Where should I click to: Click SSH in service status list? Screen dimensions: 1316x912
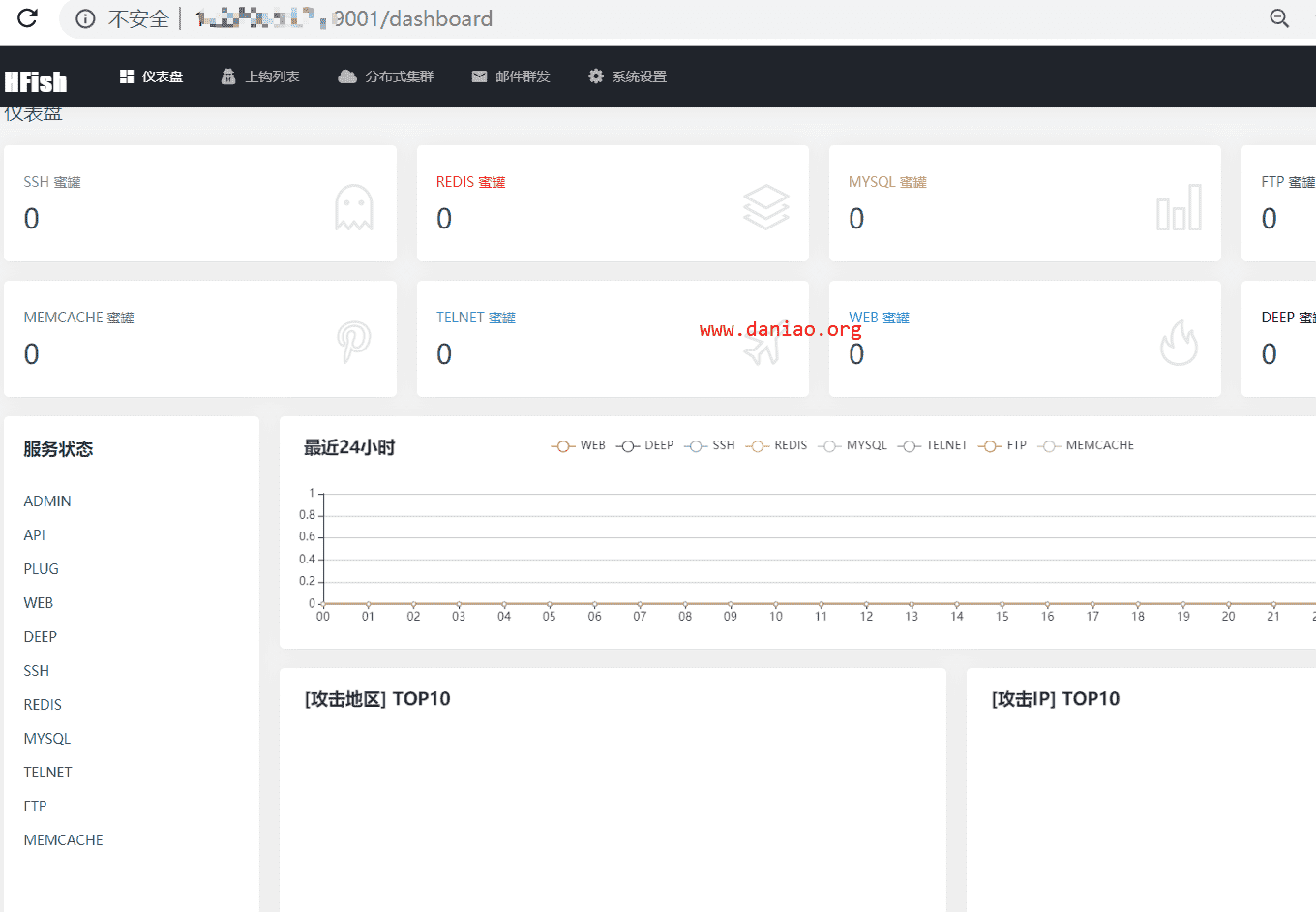point(37,671)
